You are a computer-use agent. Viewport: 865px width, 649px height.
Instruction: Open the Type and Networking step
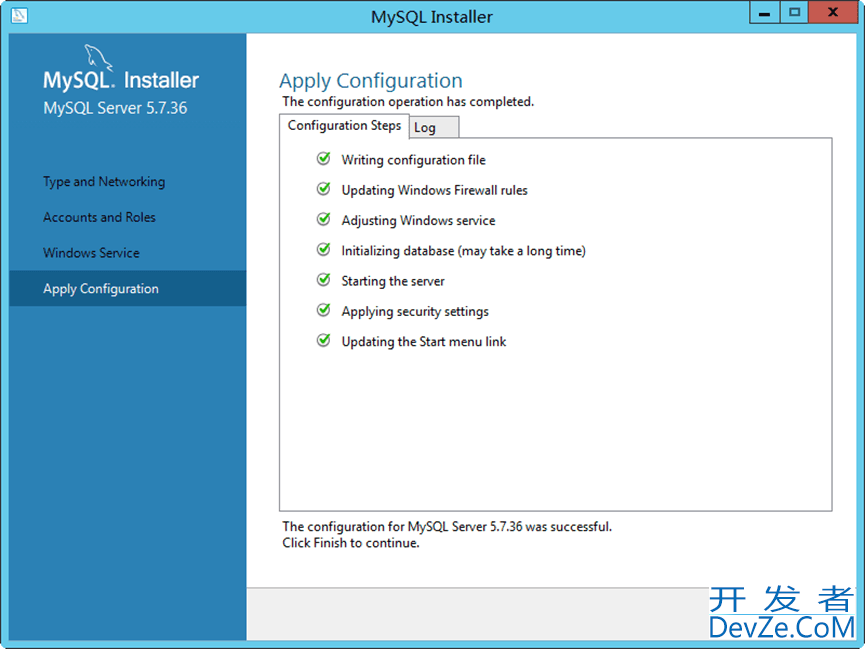tap(104, 182)
